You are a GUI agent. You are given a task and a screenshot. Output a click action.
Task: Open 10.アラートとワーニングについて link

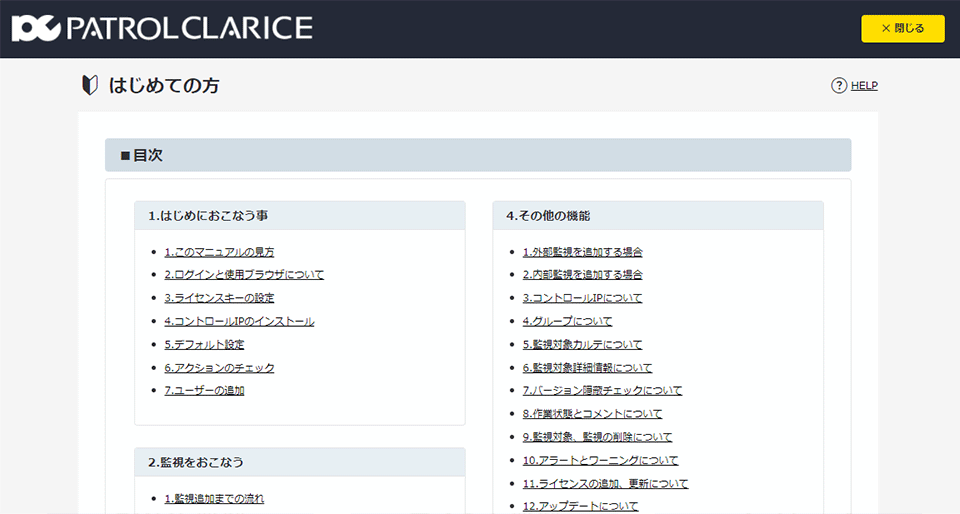point(600,460)
